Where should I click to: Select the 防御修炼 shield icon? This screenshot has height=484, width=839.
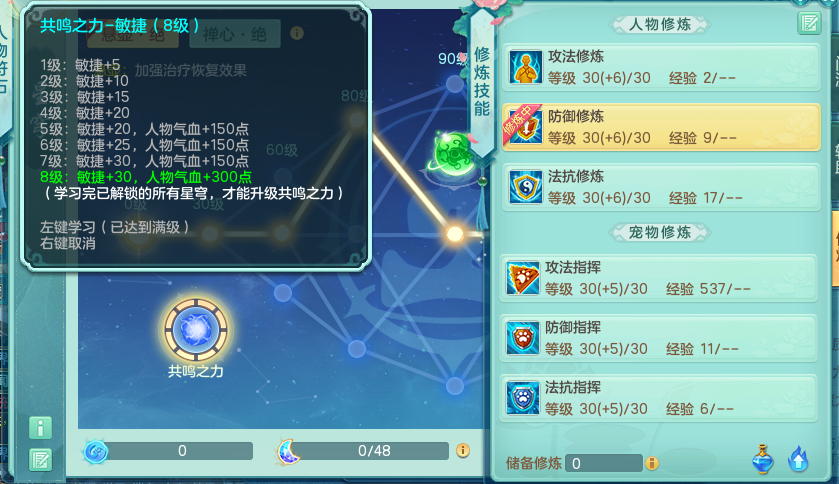[525, 127]
